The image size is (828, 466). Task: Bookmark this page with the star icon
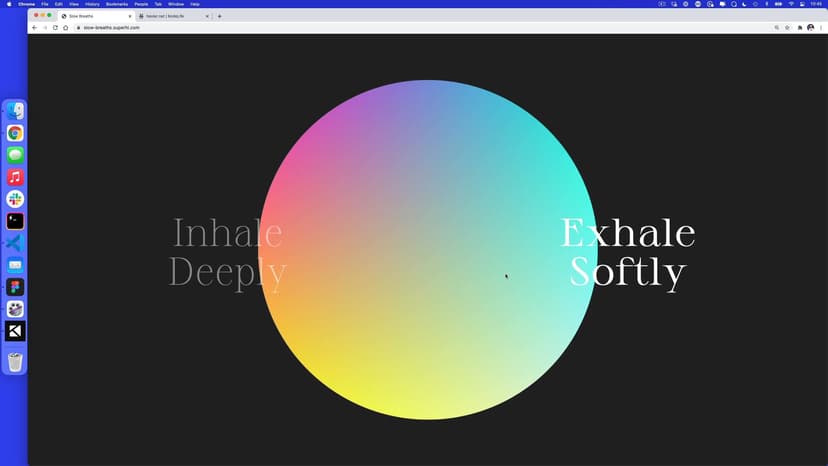click(x=788, y=27)
